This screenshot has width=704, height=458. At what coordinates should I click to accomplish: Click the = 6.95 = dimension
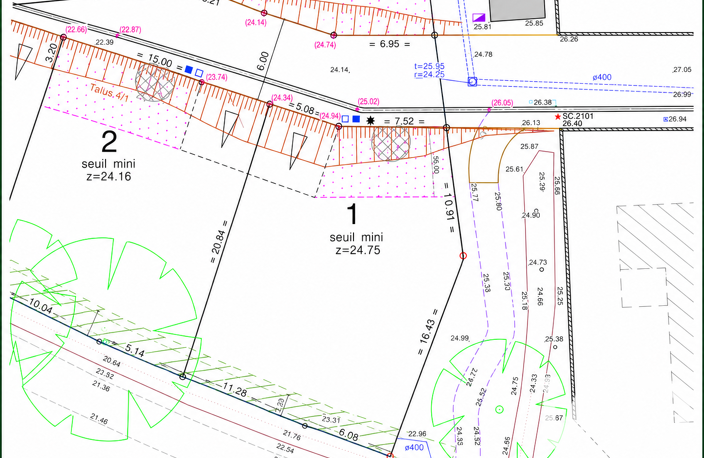(x=389, y=44)
